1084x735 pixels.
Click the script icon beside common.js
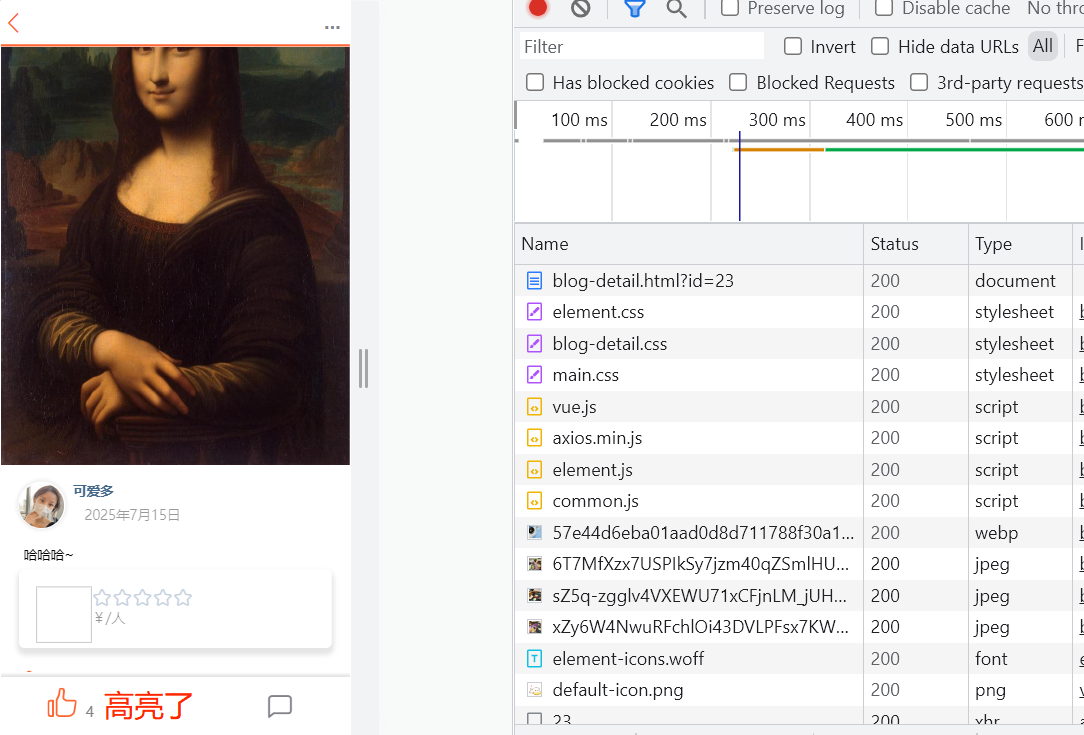pyautogui.click(x=534, y=501)
